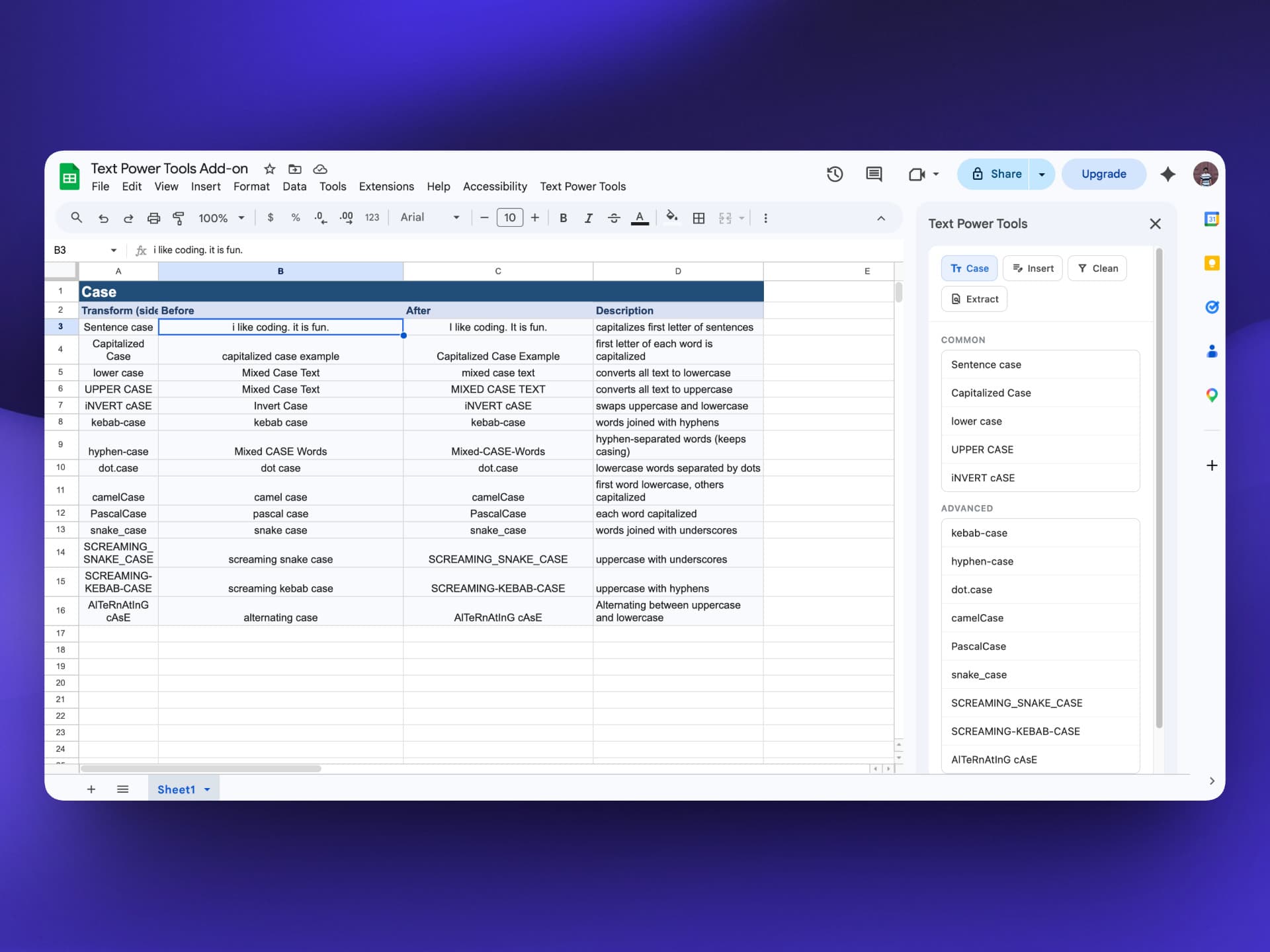The width and height of the screenshot is (1270, 952).
Task: Click the print icon
Action: [153, 218]
